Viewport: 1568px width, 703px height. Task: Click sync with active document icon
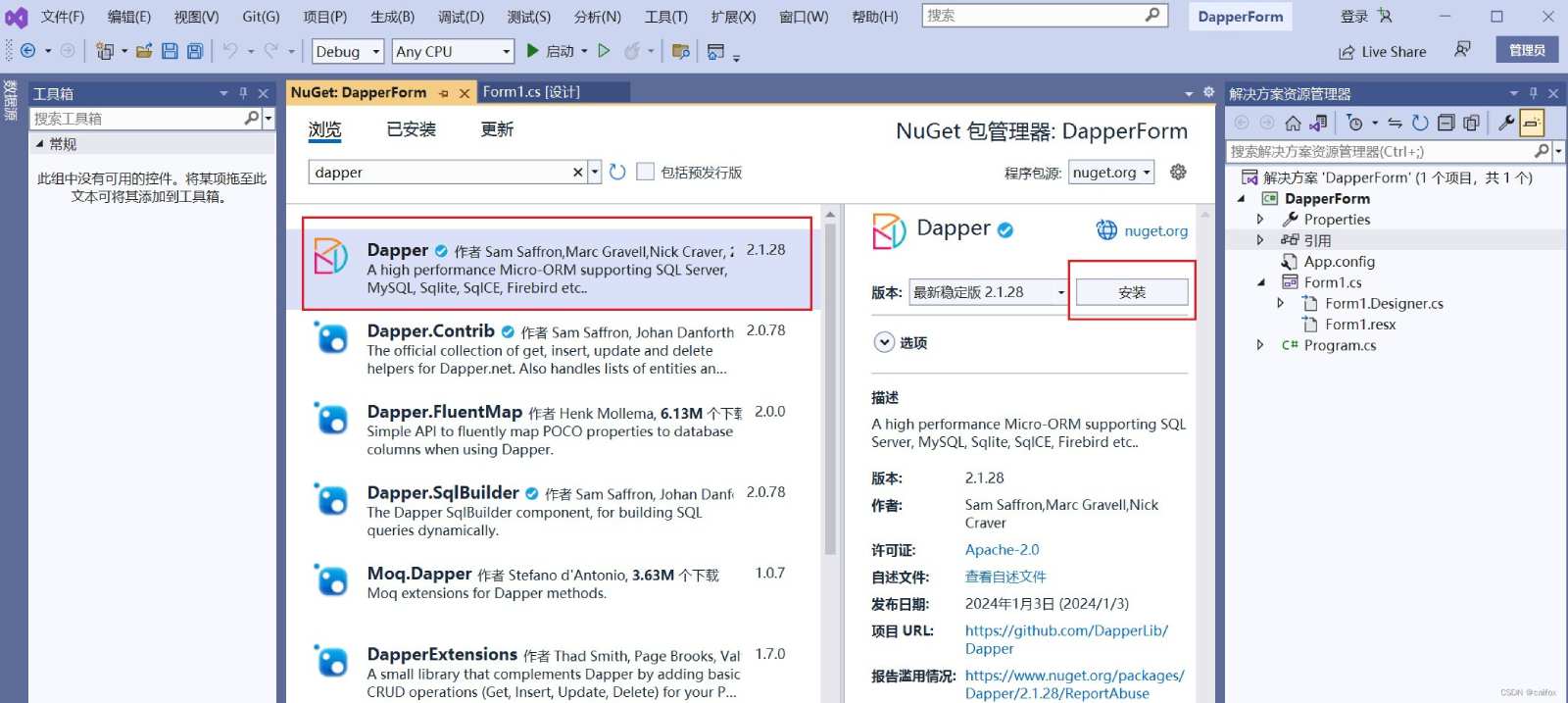[x=1395, y=123]
